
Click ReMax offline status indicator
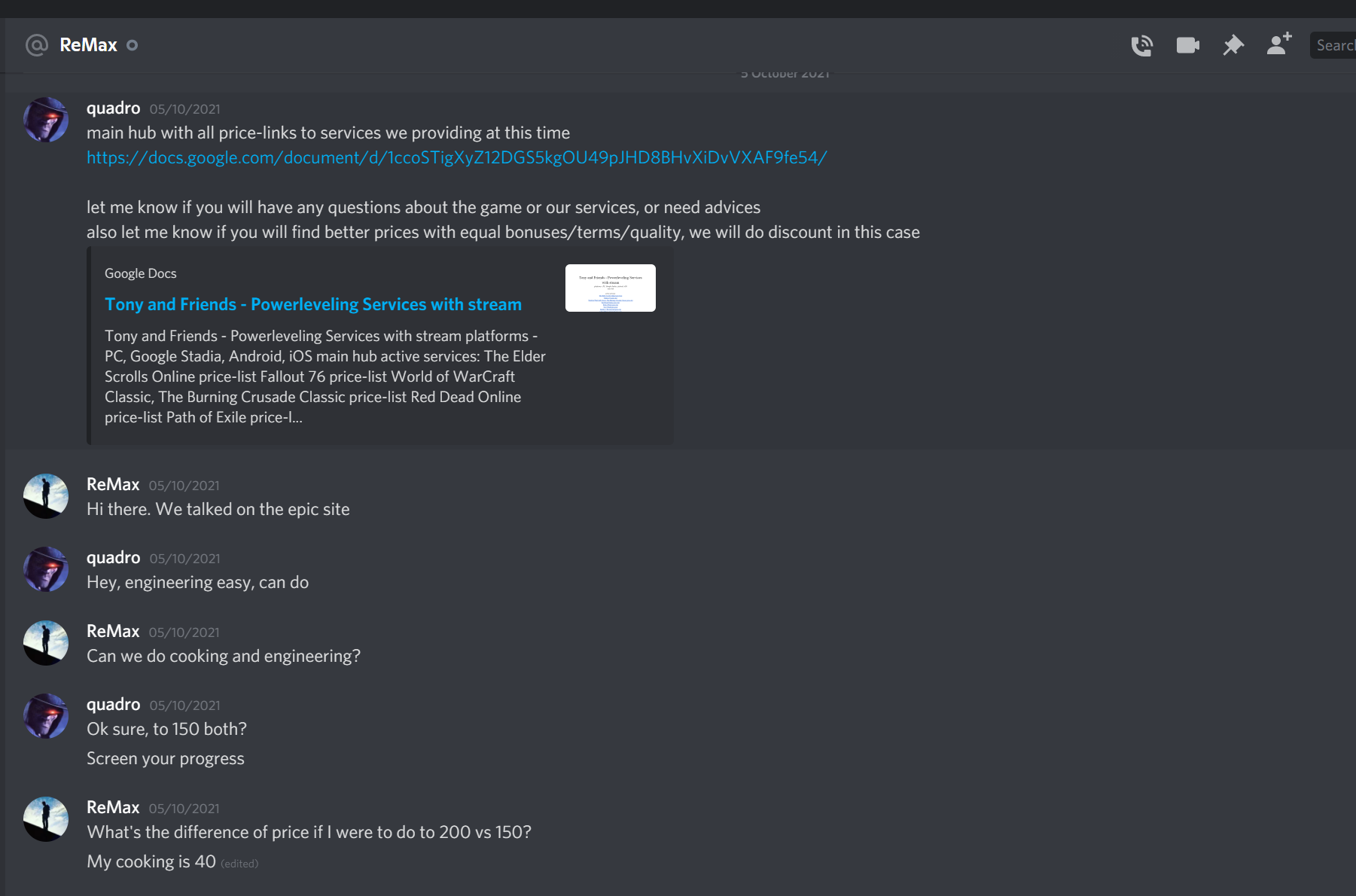click(x=132, y=45)
